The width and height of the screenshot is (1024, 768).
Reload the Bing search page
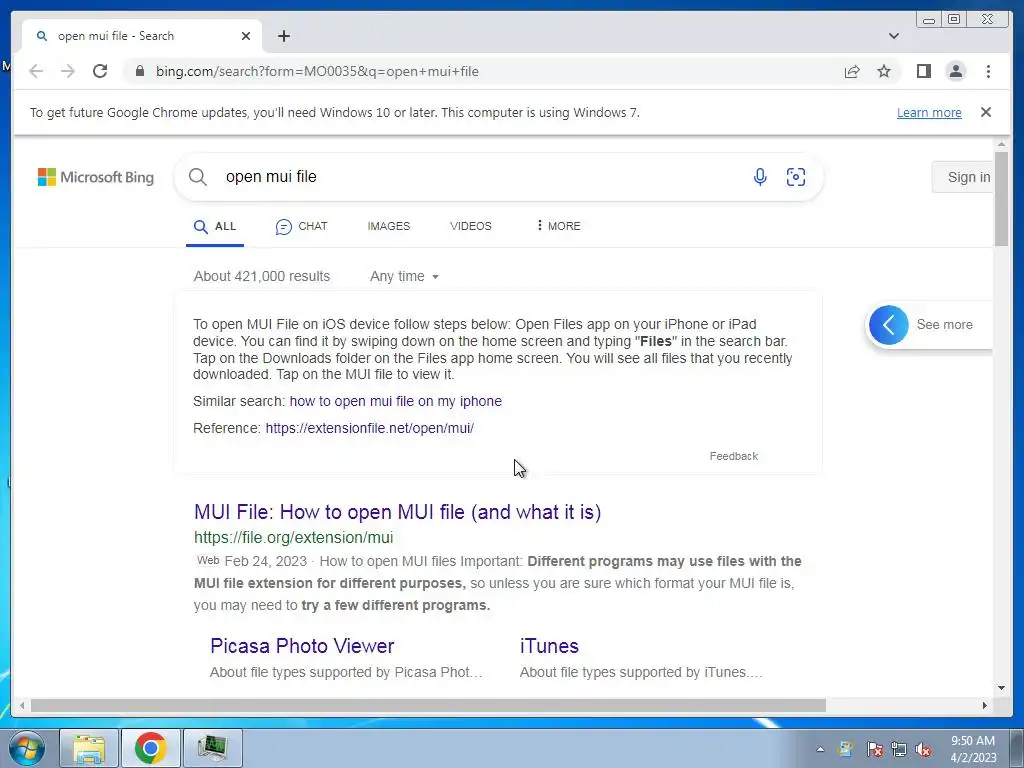100,71
